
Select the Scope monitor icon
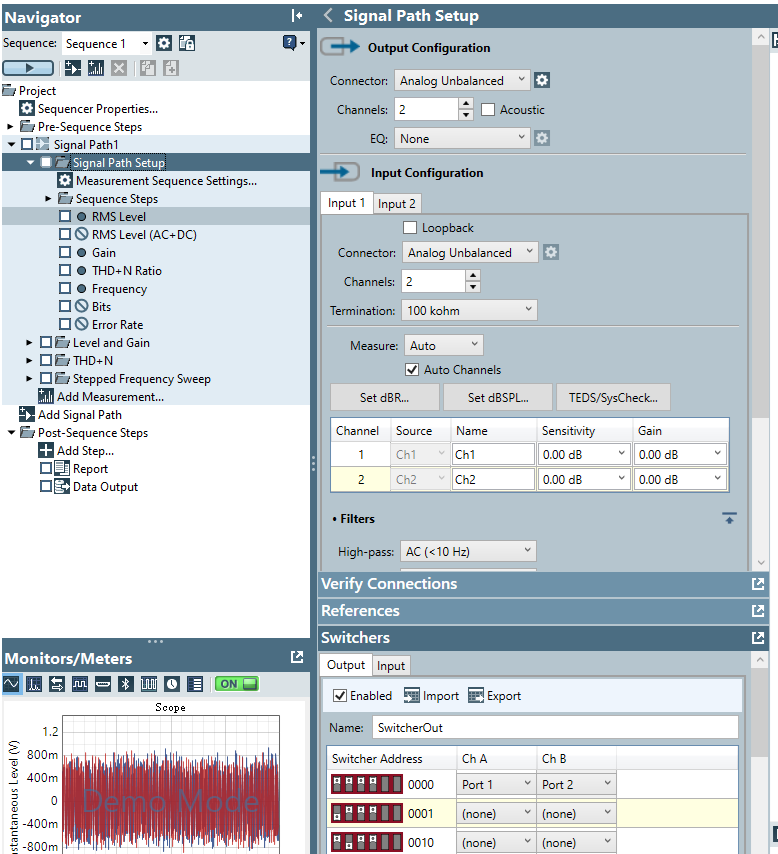[11, 684]
